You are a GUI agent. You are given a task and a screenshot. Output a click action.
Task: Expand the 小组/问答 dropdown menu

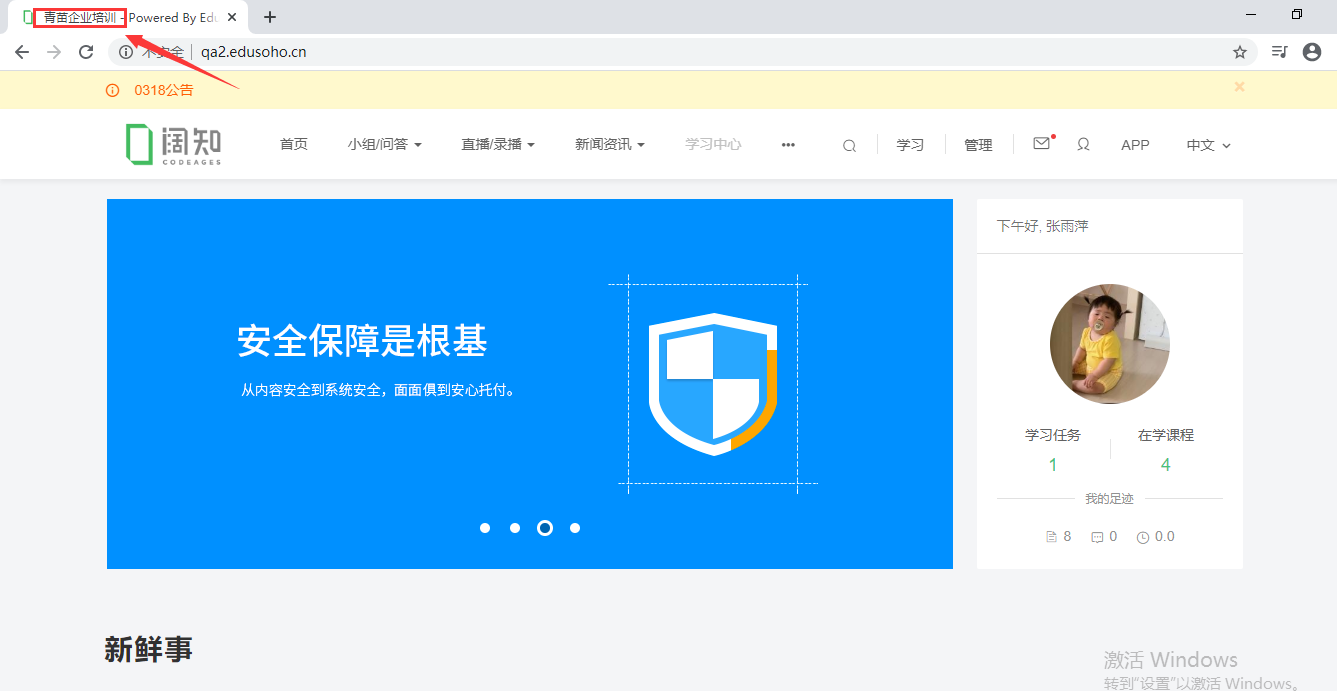385,144
